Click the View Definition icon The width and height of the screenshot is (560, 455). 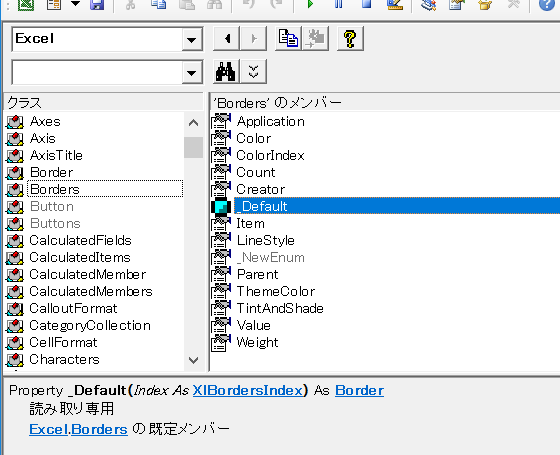[316, 38]
